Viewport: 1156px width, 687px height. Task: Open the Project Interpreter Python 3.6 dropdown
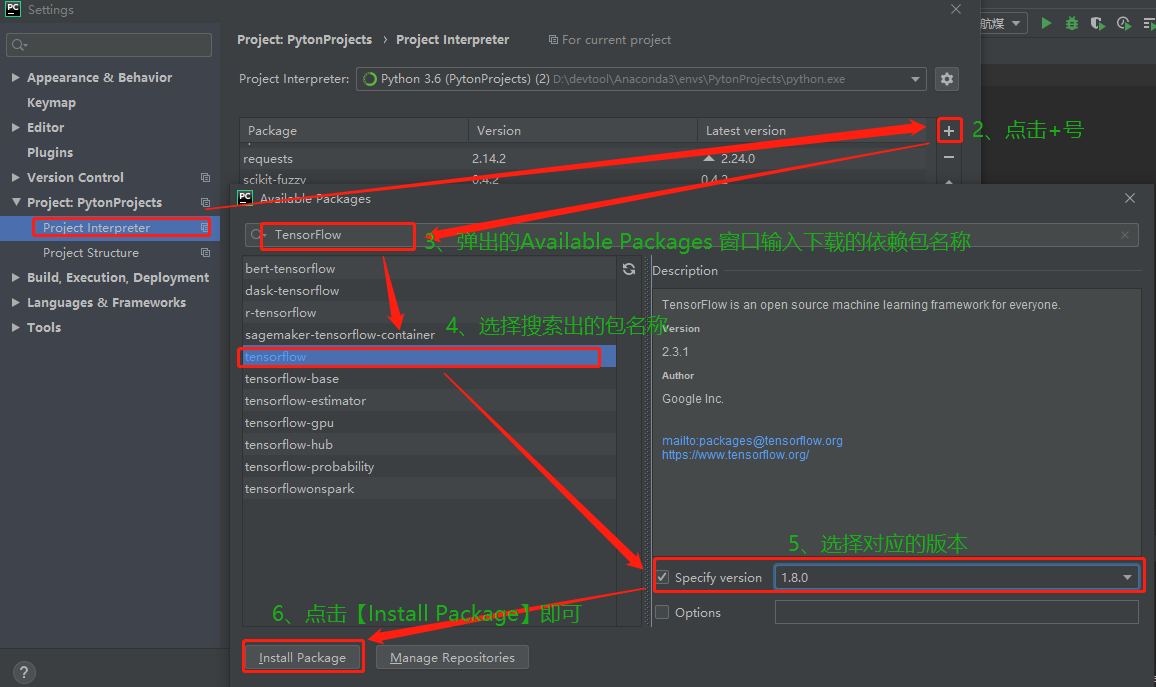point(641,79)
